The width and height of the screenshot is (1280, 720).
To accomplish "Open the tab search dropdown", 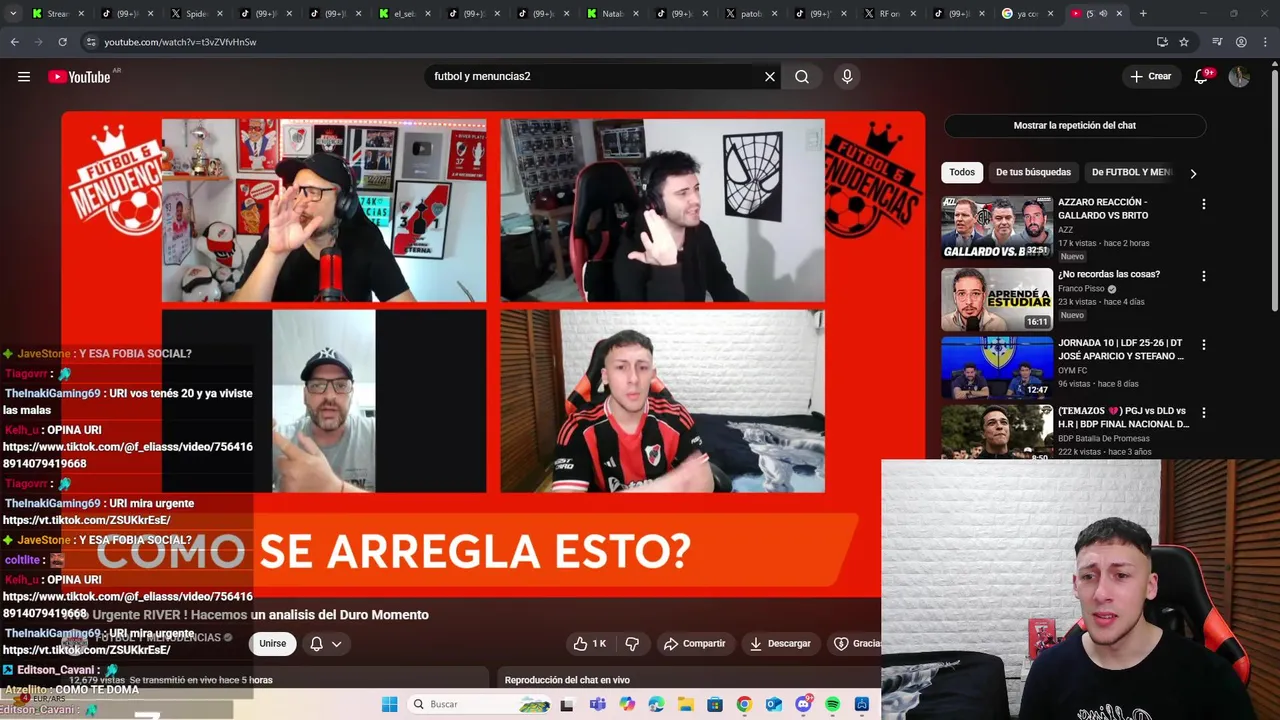I will click(13, 14).
